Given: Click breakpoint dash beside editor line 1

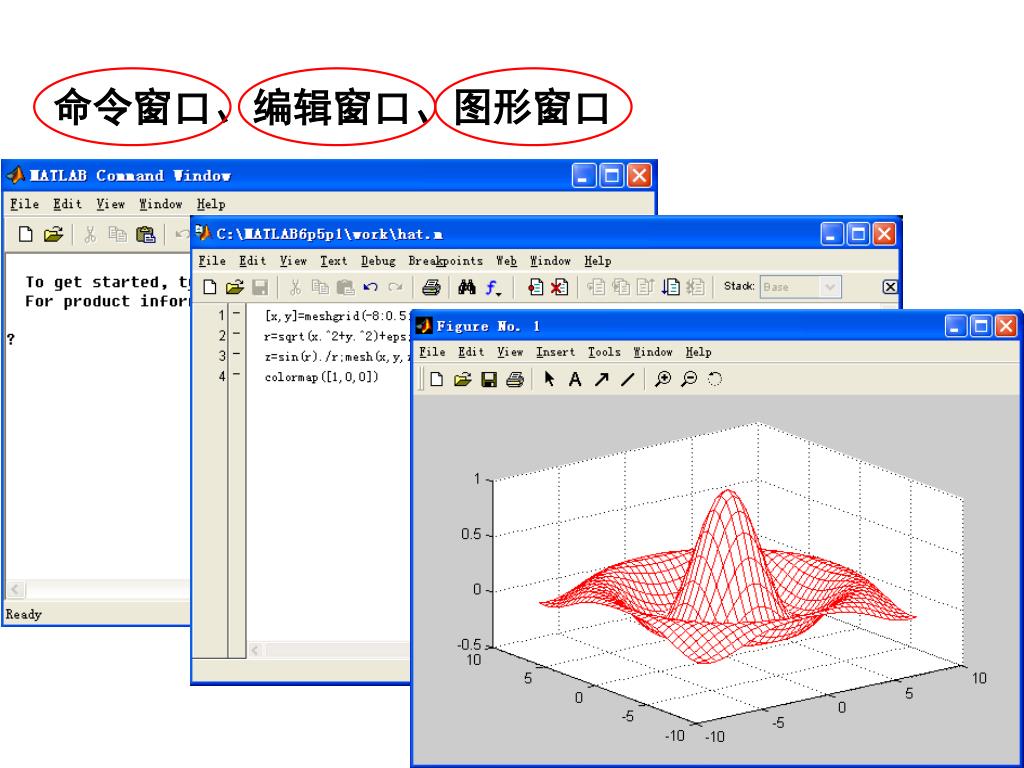Looking at the screenshot, I should coord(236,313).
